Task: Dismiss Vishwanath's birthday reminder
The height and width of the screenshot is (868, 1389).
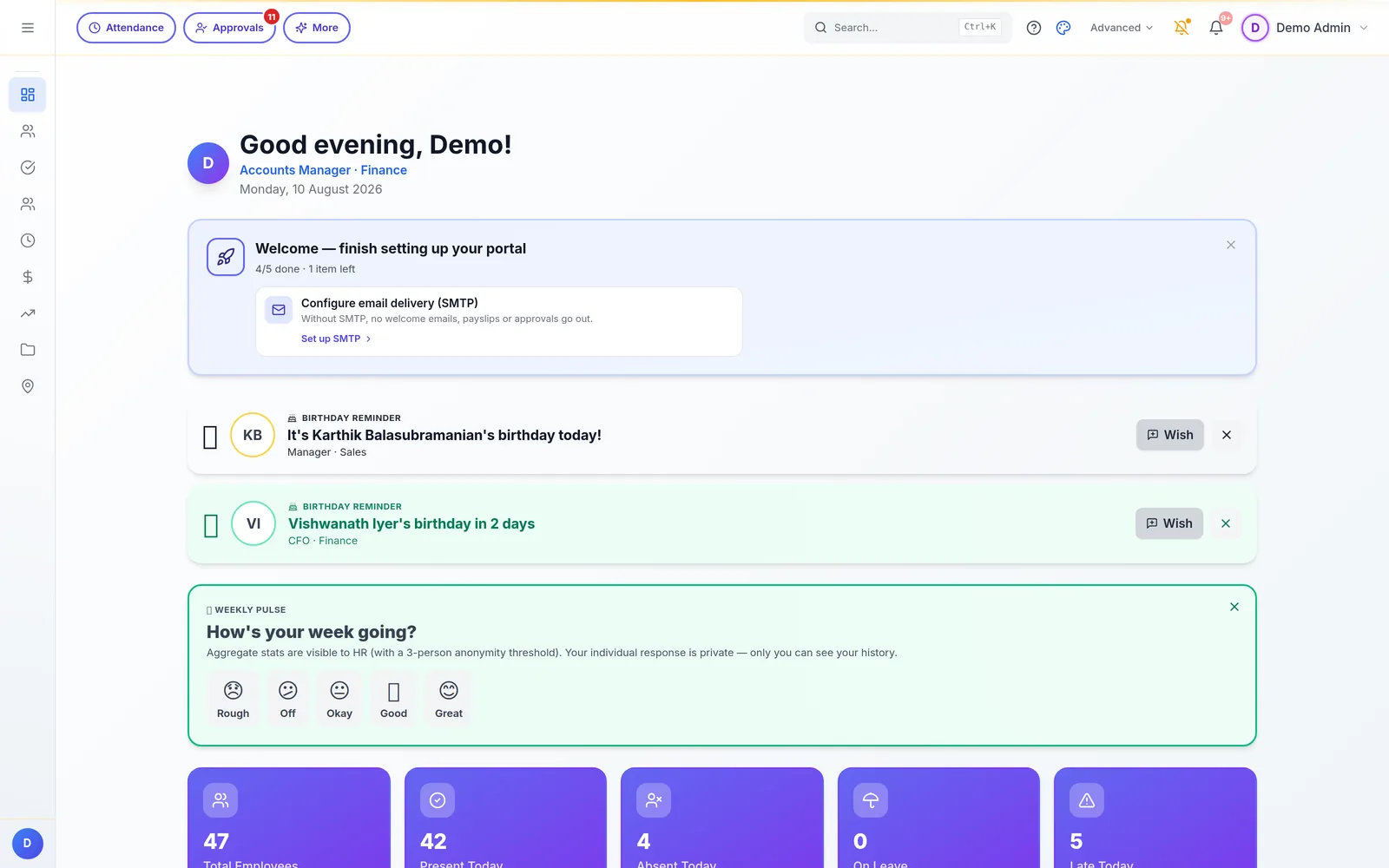Action: (x=1226, y=523)
